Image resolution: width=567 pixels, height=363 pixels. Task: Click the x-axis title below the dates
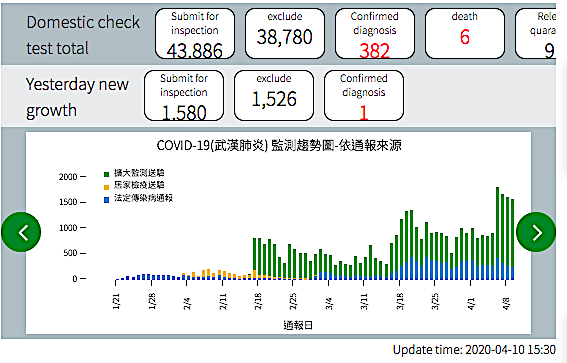point(298,325)
